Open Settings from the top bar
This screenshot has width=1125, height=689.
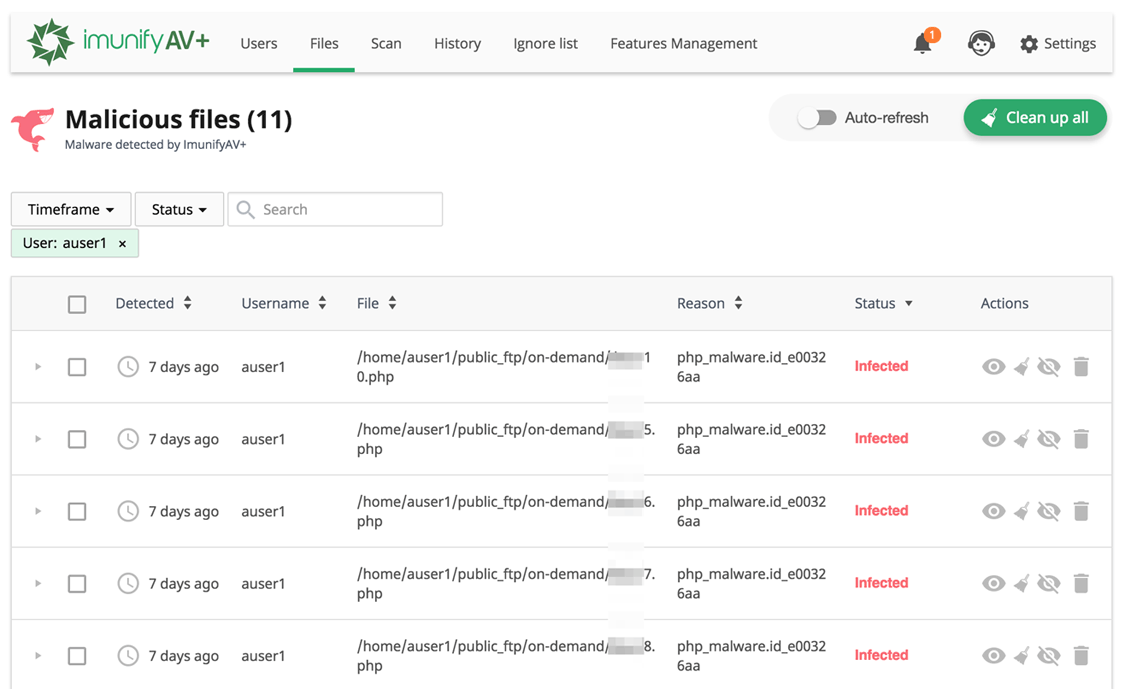[x=1058, y=44]
